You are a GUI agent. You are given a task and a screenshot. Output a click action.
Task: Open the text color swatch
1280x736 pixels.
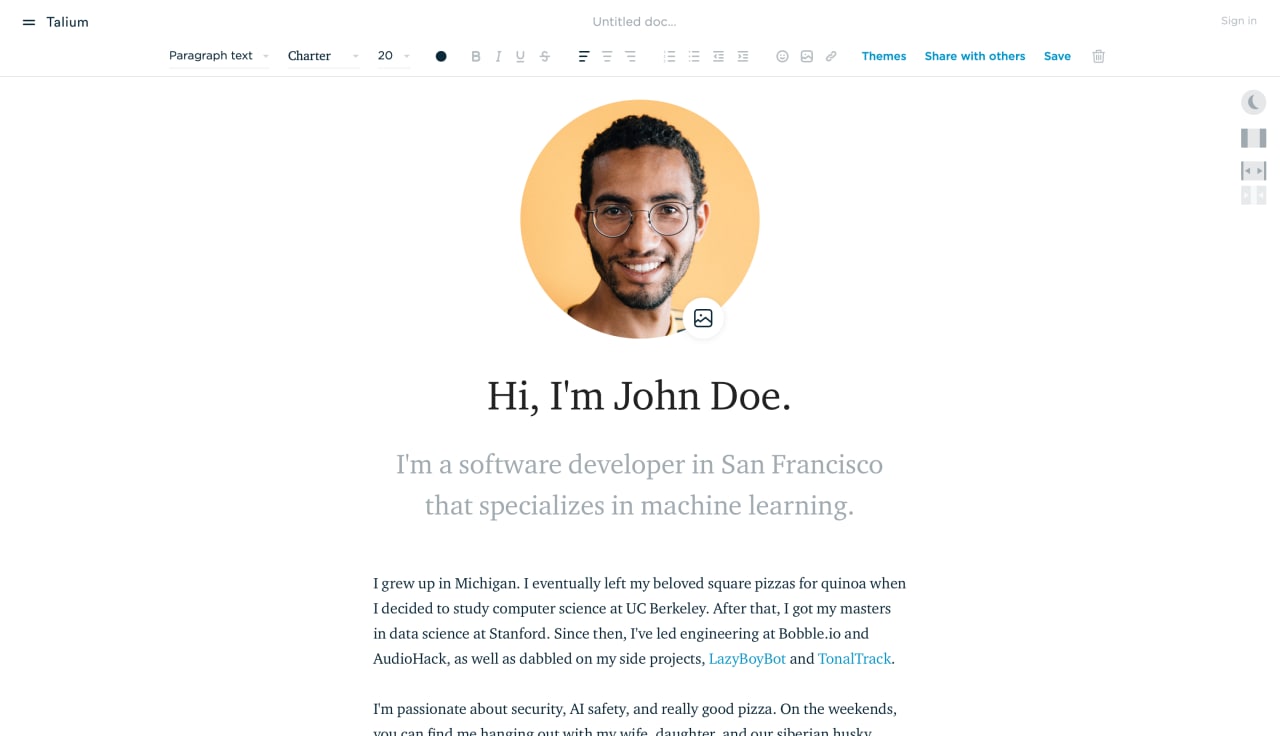pyautogui.click(x=441, y=56)
